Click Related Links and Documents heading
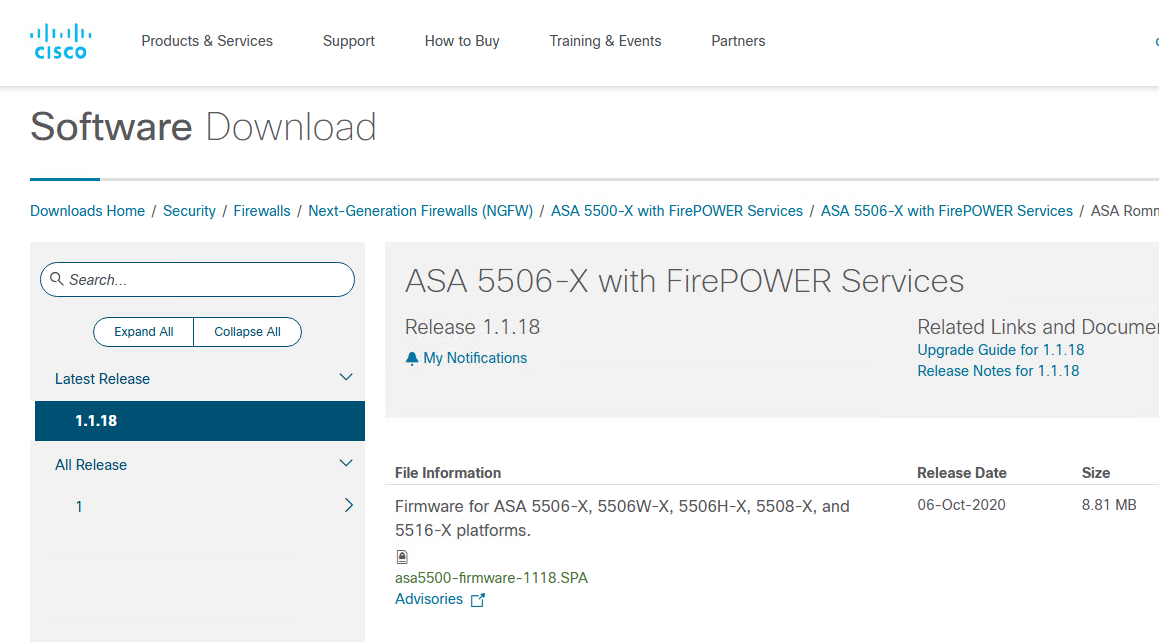 point(1038,327)
